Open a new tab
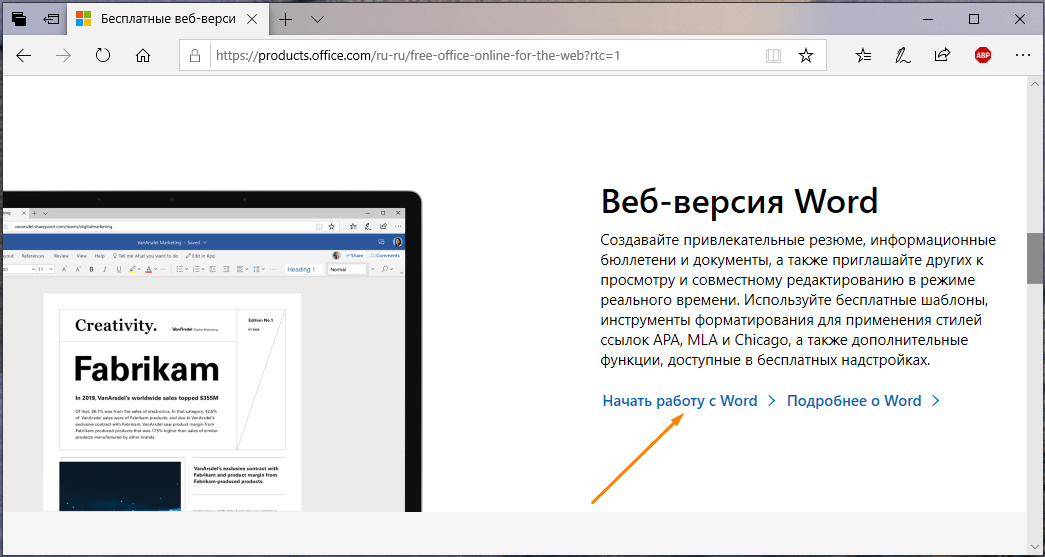The height and width of the screenshot is (557, 1045). tap(285, 19)
